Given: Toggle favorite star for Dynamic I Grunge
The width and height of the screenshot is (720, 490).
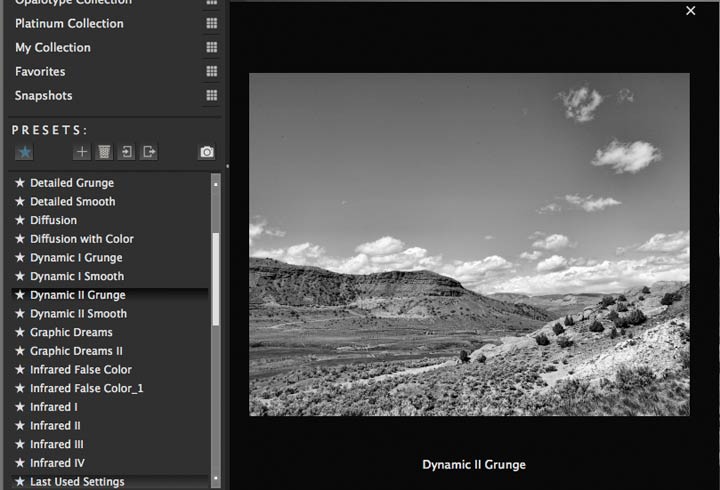Looking at the screenshot, I should click(20, 258).
